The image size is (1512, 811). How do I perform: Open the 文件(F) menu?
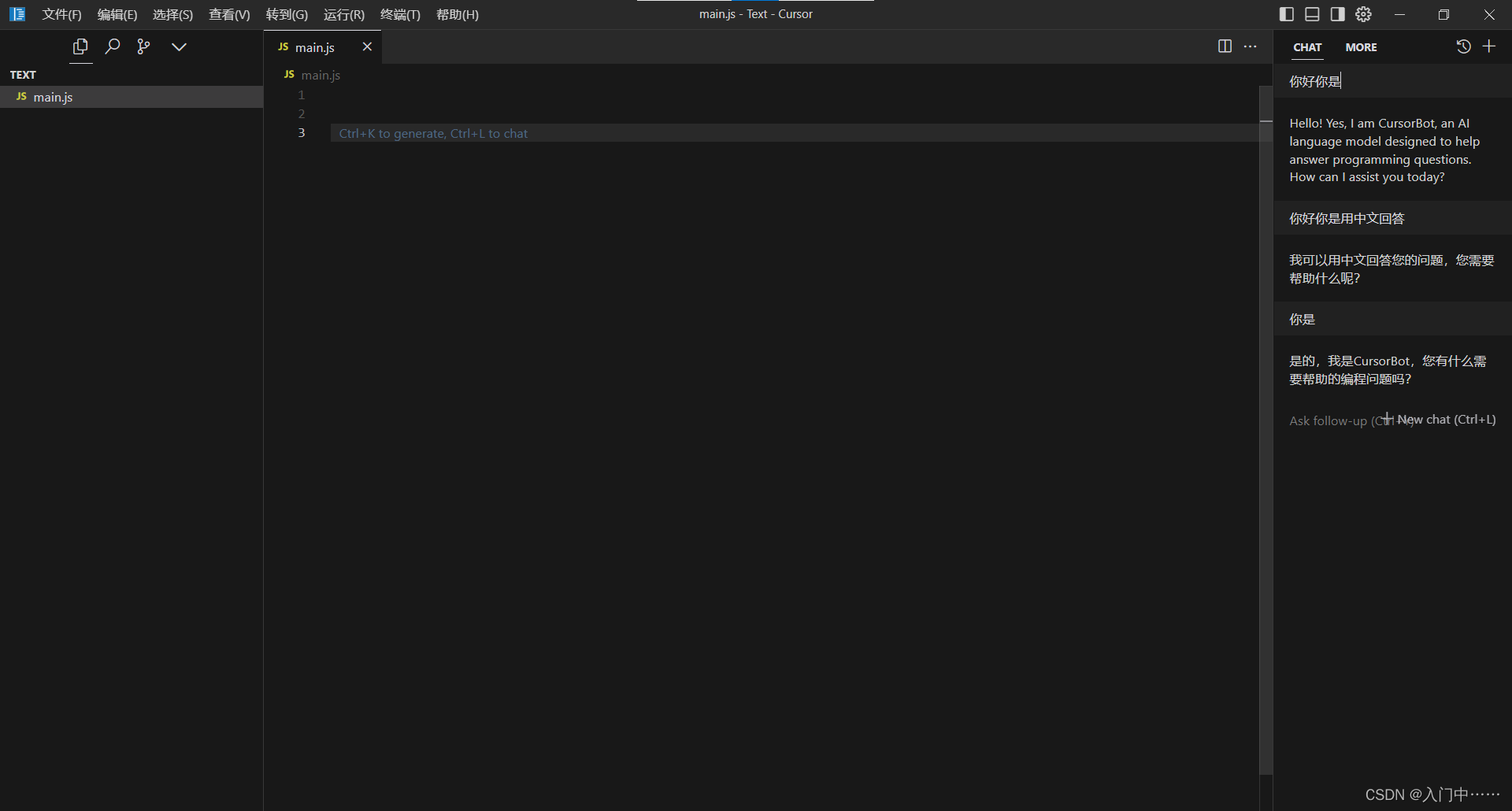click(x=62, y=14)
